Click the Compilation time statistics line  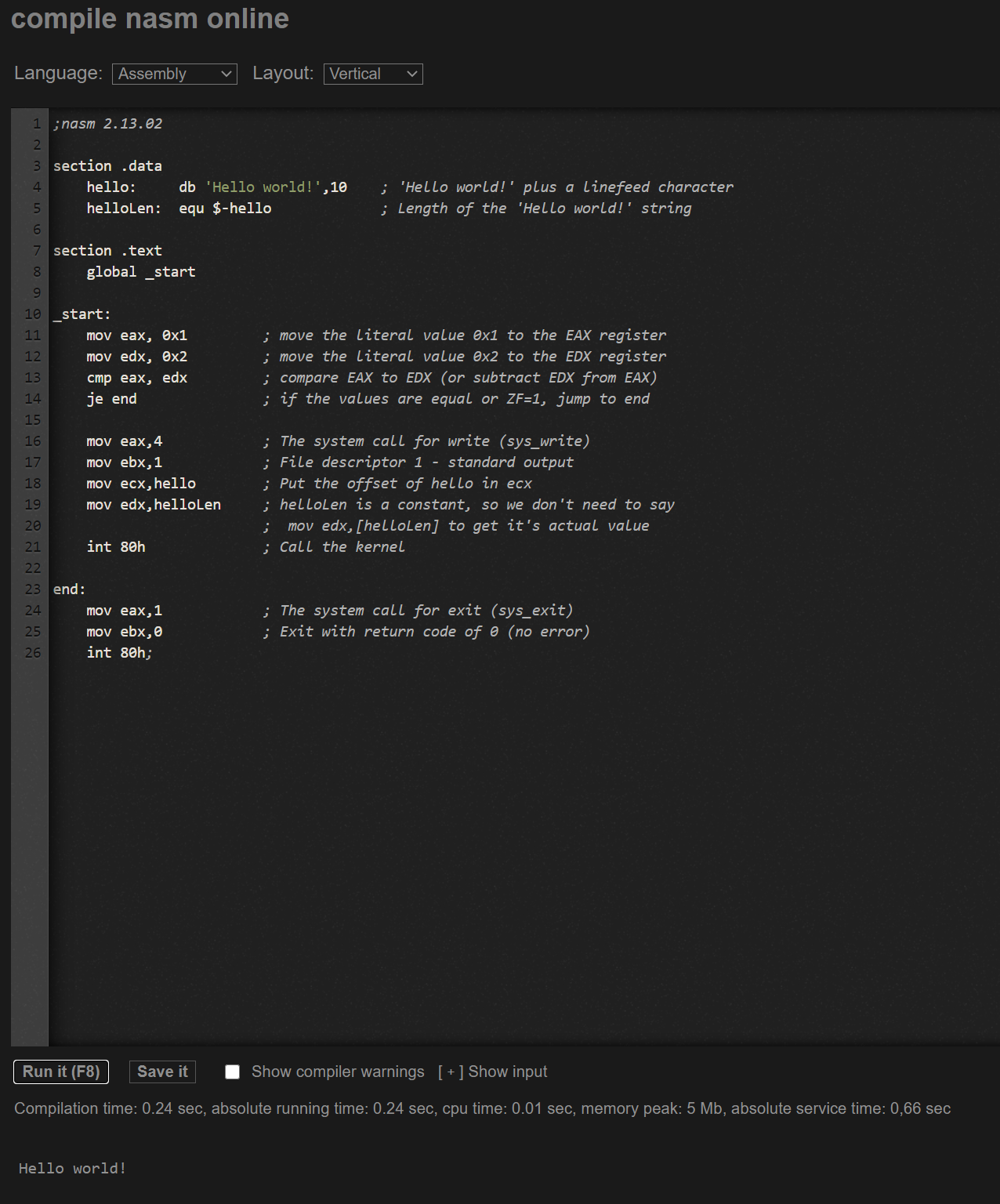point(482,1108)
